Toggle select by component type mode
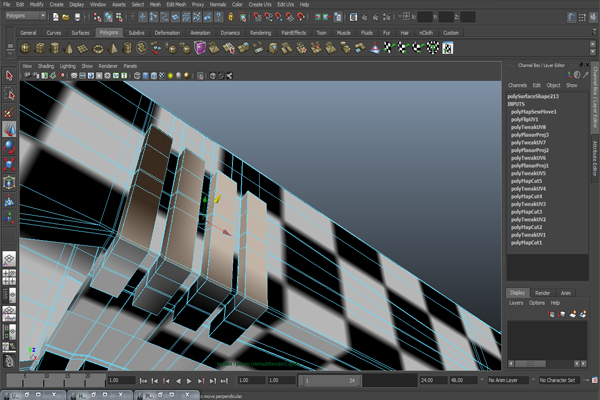The image size is (600, 400). [119, 17]
